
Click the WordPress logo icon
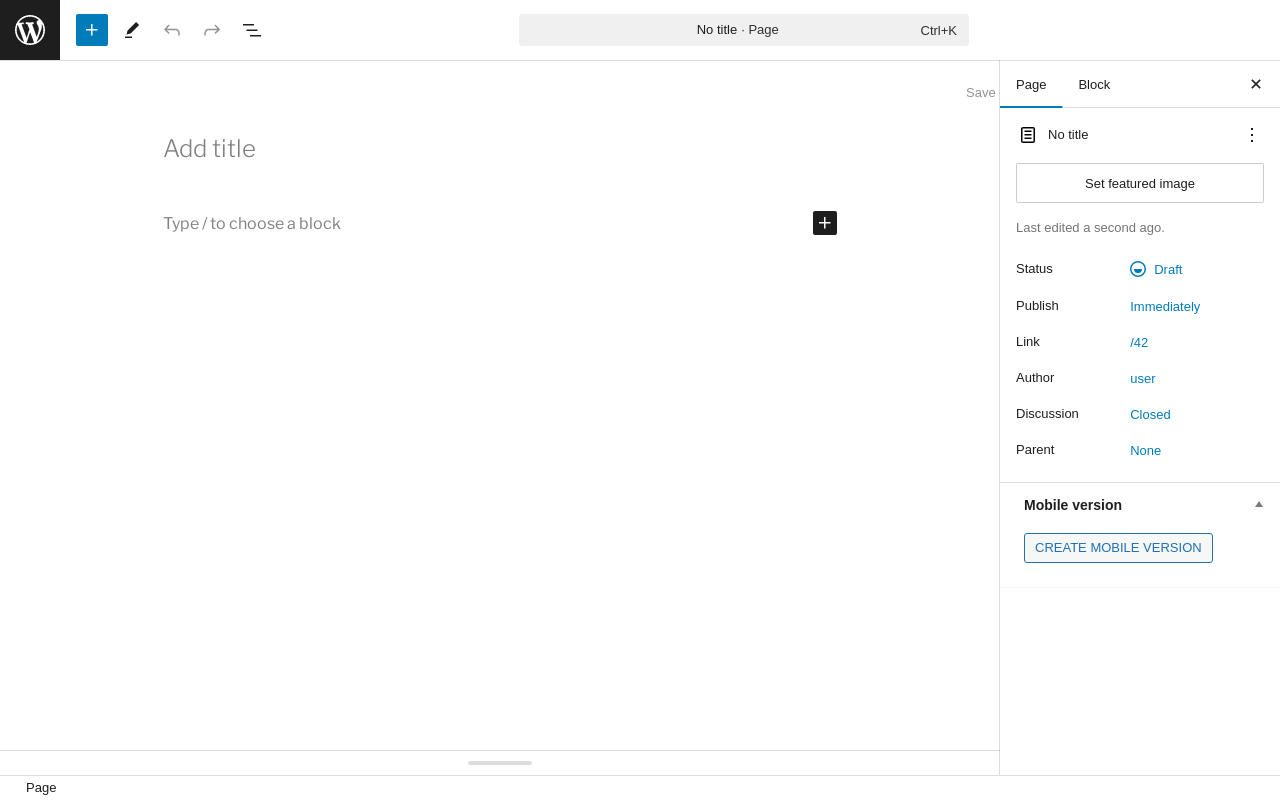[30, 30]
